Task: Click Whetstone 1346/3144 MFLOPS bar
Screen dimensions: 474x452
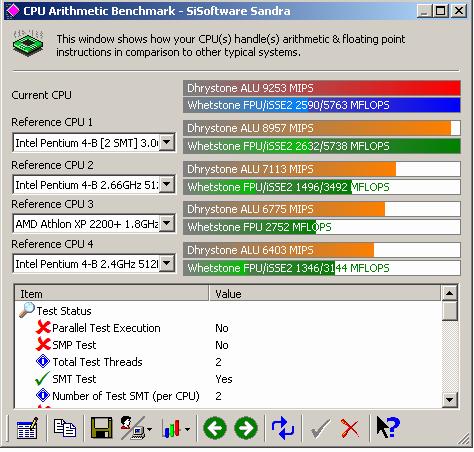Action: pyautogui.click(x=322, y=268)
